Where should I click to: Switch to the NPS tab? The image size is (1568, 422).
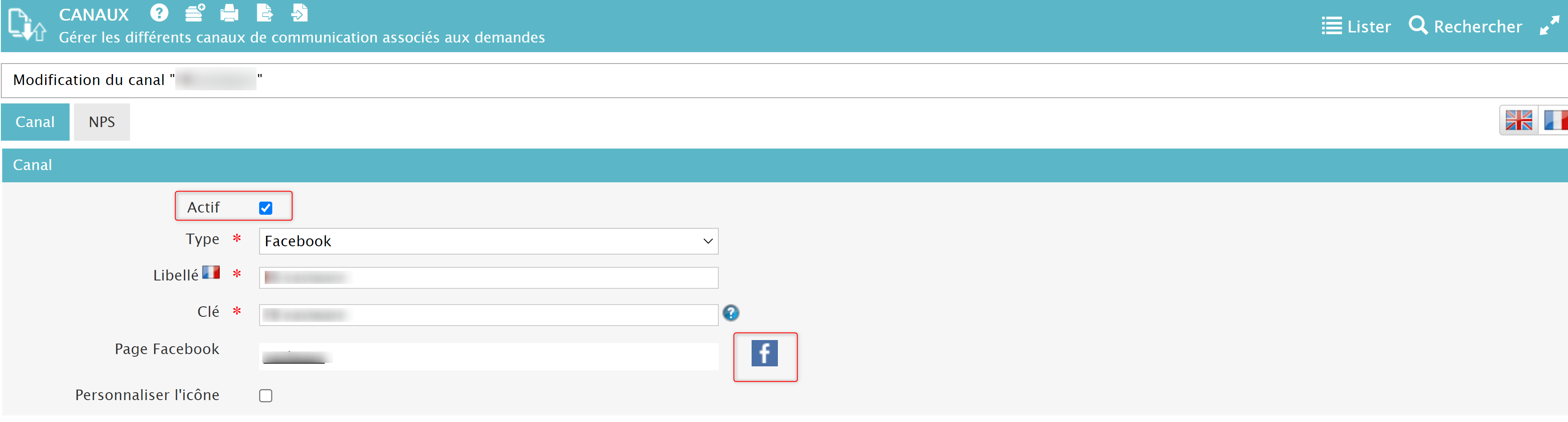point(102,122)
